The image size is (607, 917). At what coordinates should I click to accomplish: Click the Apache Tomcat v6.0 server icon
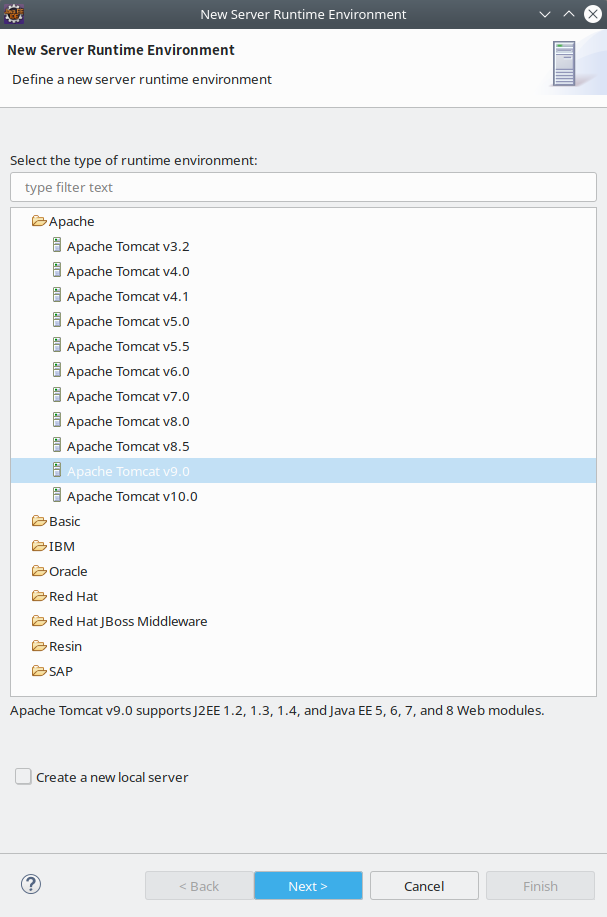[x=57, y=371]
